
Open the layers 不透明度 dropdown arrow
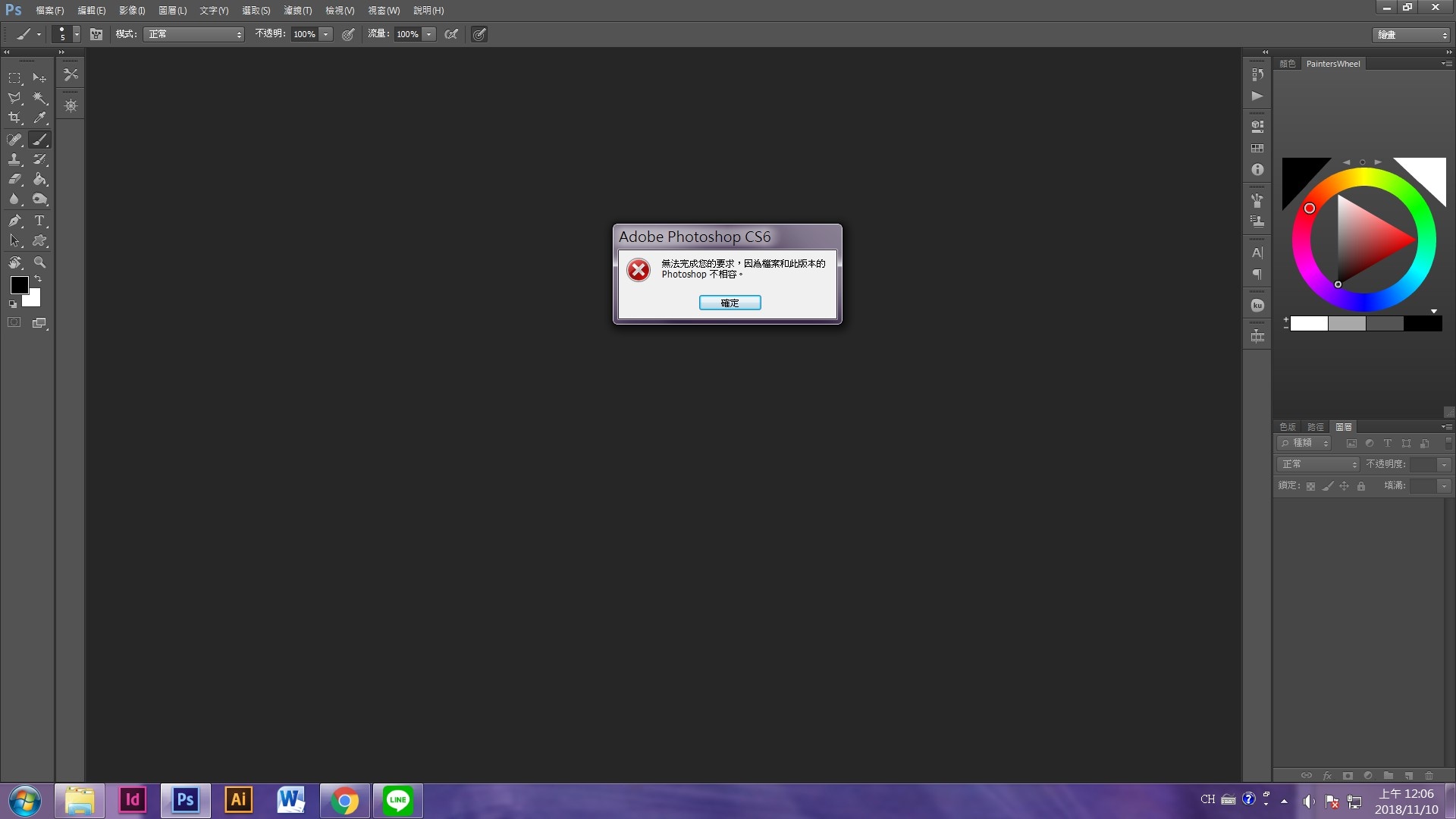coord(1444,464)
